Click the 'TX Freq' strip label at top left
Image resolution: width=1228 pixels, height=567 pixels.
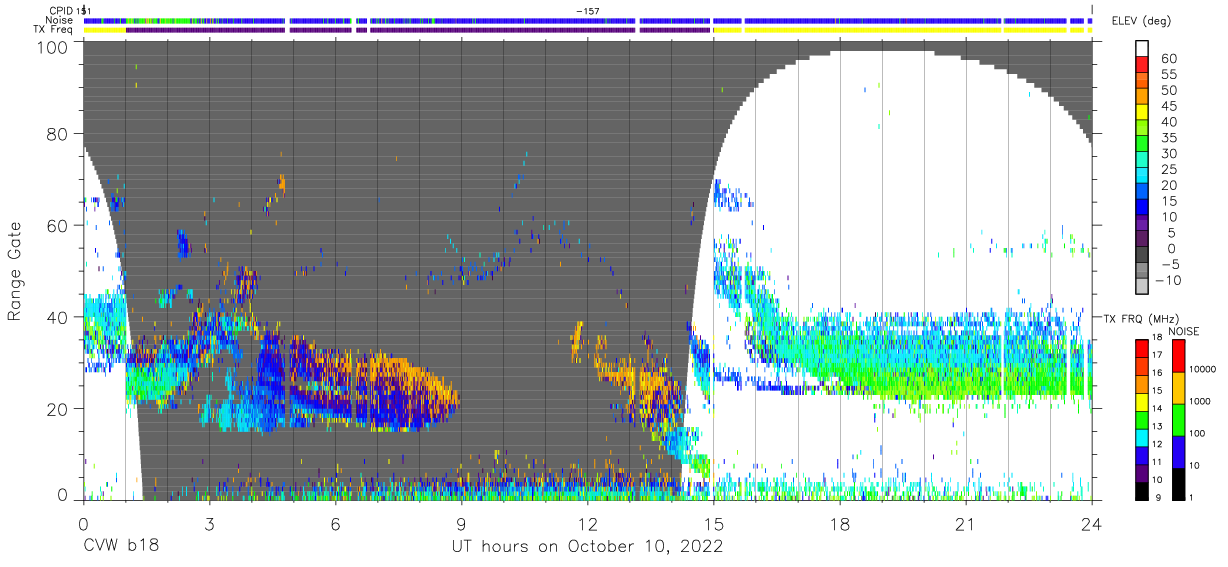(x=53, y=30)
